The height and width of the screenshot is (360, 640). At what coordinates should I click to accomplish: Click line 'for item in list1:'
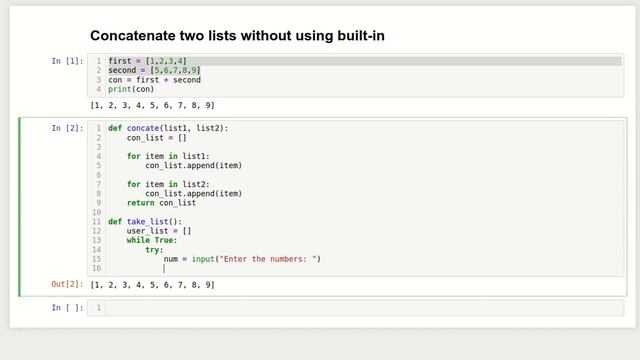coord(168,156)
